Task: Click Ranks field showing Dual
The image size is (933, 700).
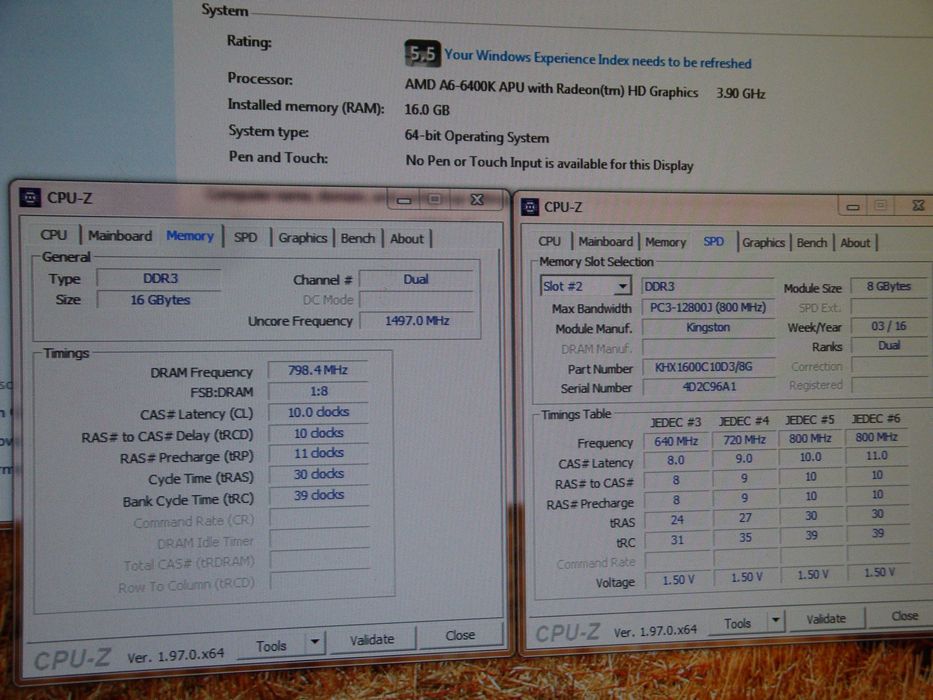Action: click(888, 346)
